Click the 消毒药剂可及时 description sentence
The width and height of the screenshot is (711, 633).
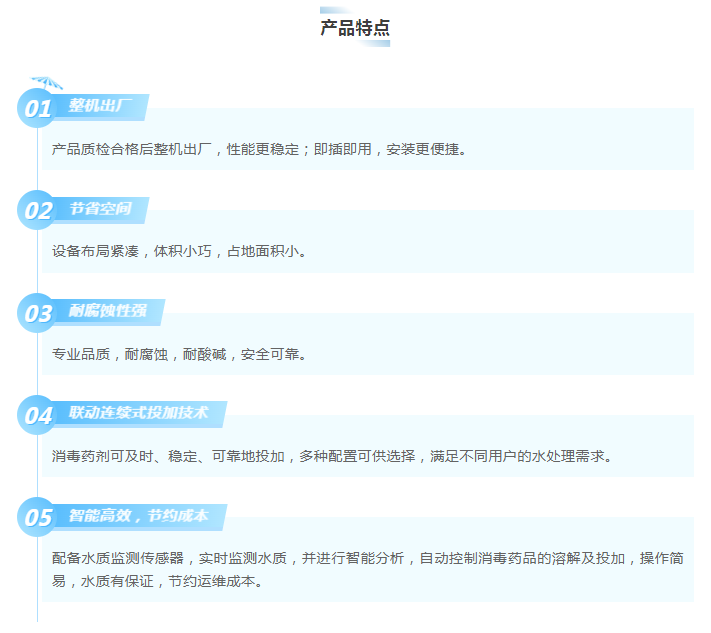pyautogui.click(x=331, y=456)
